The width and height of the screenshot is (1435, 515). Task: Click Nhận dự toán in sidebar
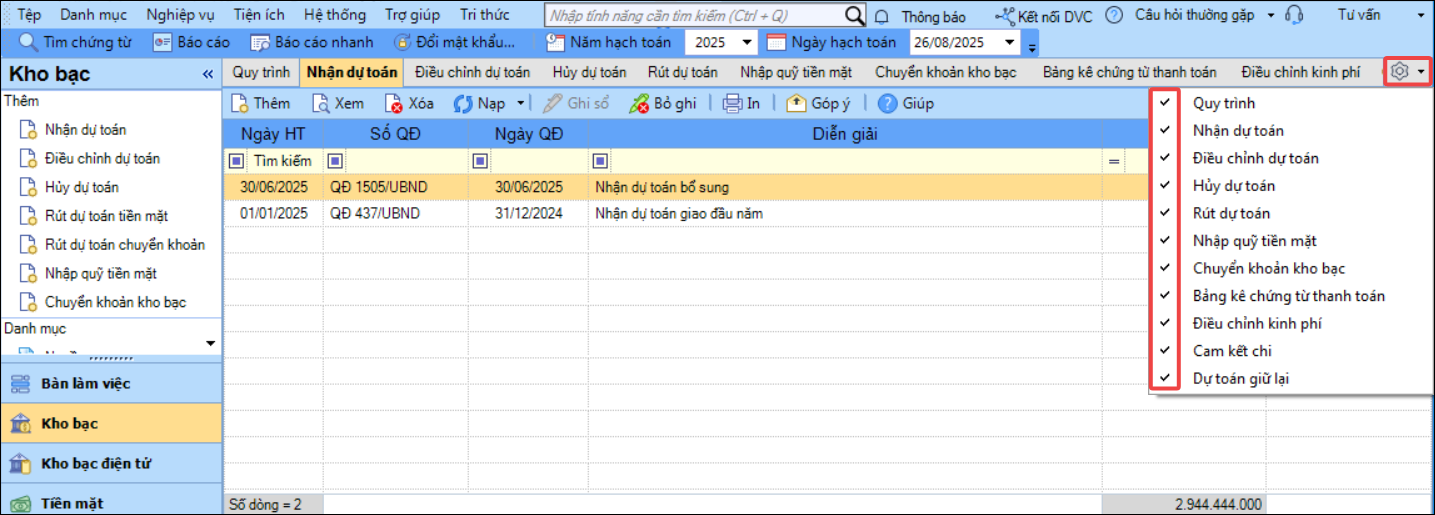pyautogui.click(x=85, y=130)
